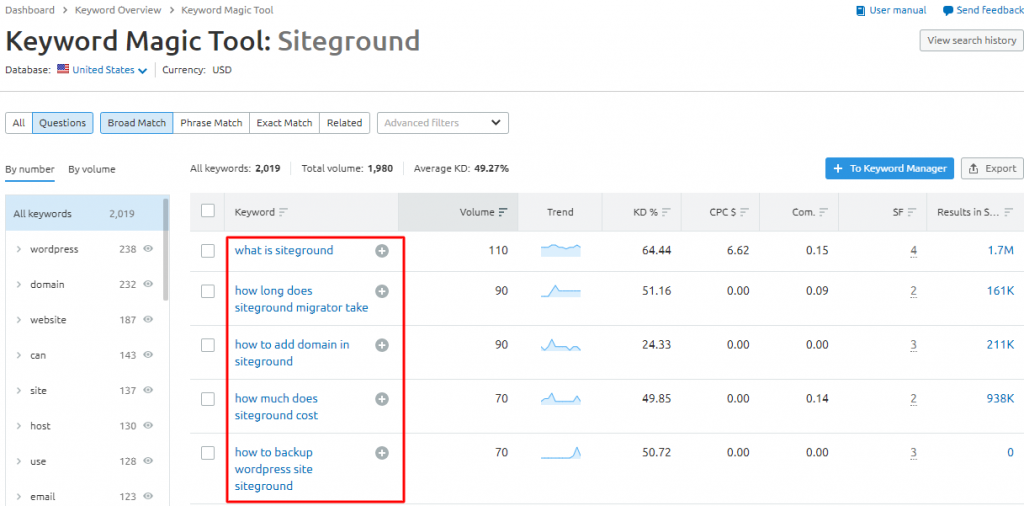Expand the website keyword group

click(19, 319)
